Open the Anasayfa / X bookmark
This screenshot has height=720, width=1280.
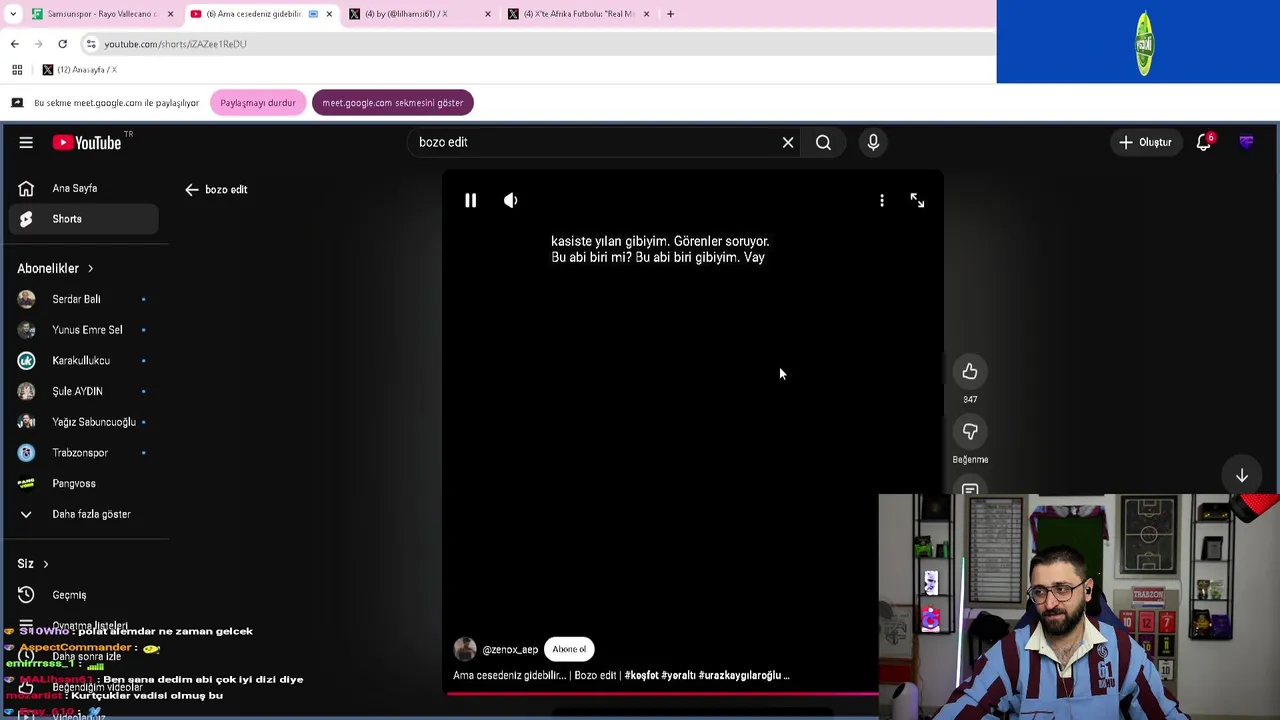click(79, 70)
